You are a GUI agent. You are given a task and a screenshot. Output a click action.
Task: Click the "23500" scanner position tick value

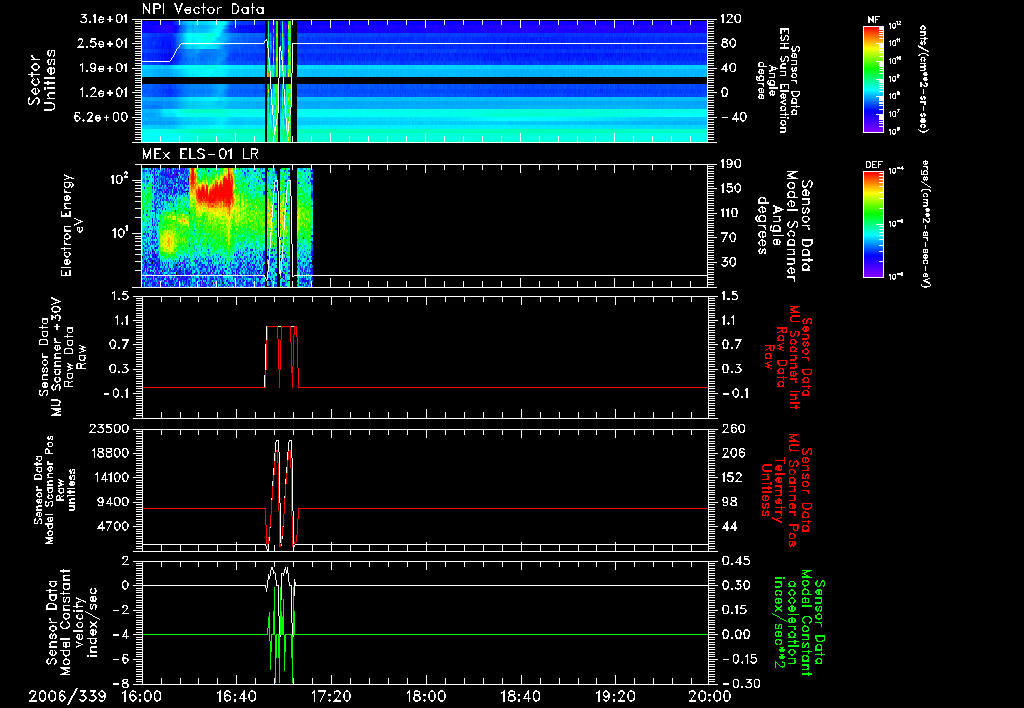pos(107,428)
